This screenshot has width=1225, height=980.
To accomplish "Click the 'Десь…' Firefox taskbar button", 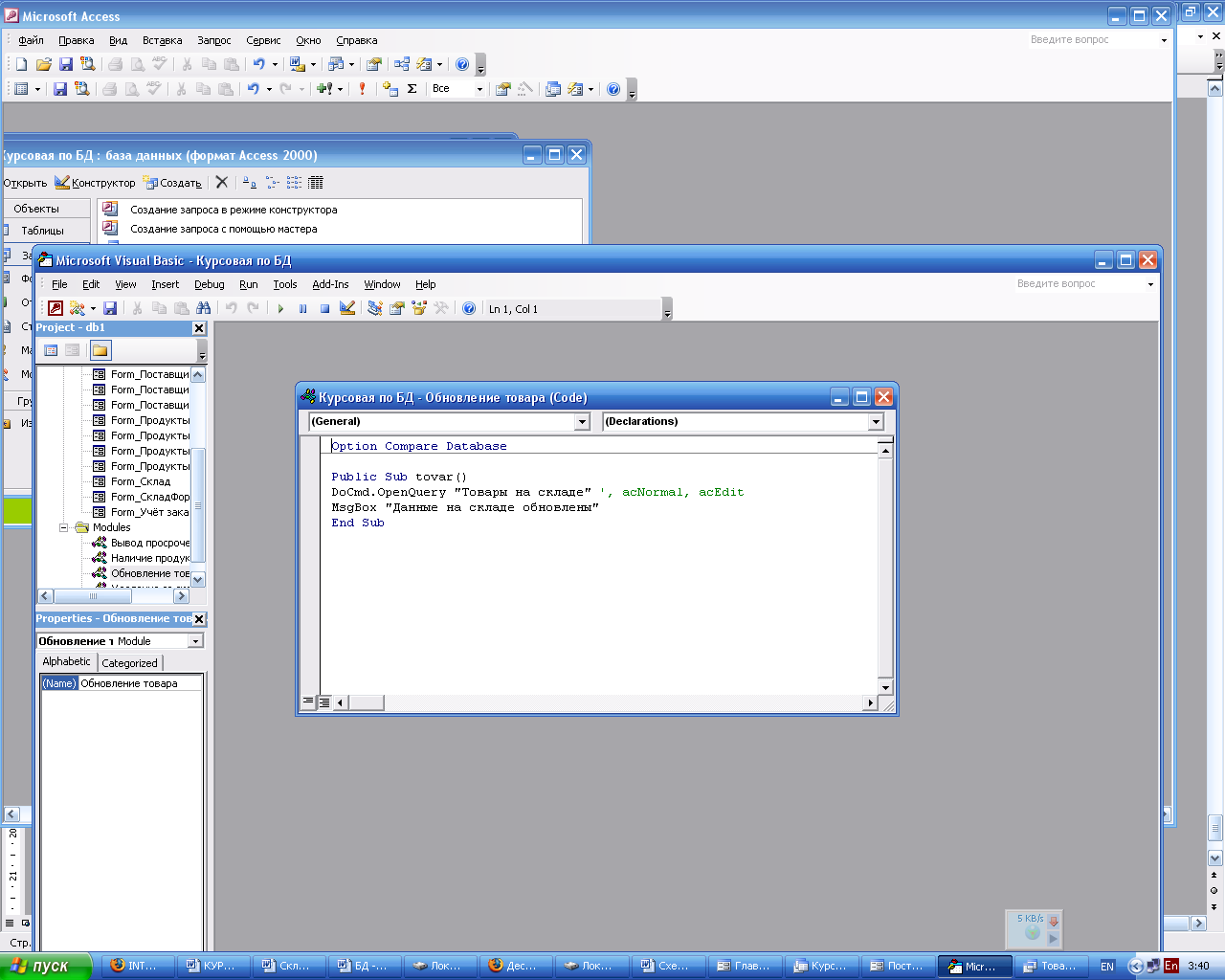I will pyautogui.click(x=515, y=966).
